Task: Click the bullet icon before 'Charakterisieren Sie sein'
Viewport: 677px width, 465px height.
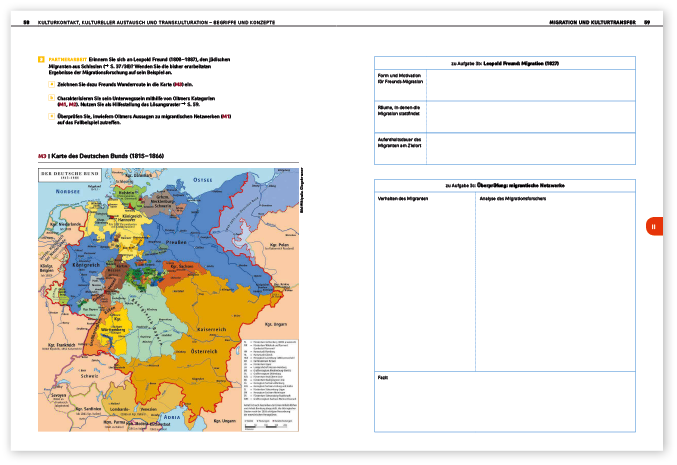Action: pos(50,99)
